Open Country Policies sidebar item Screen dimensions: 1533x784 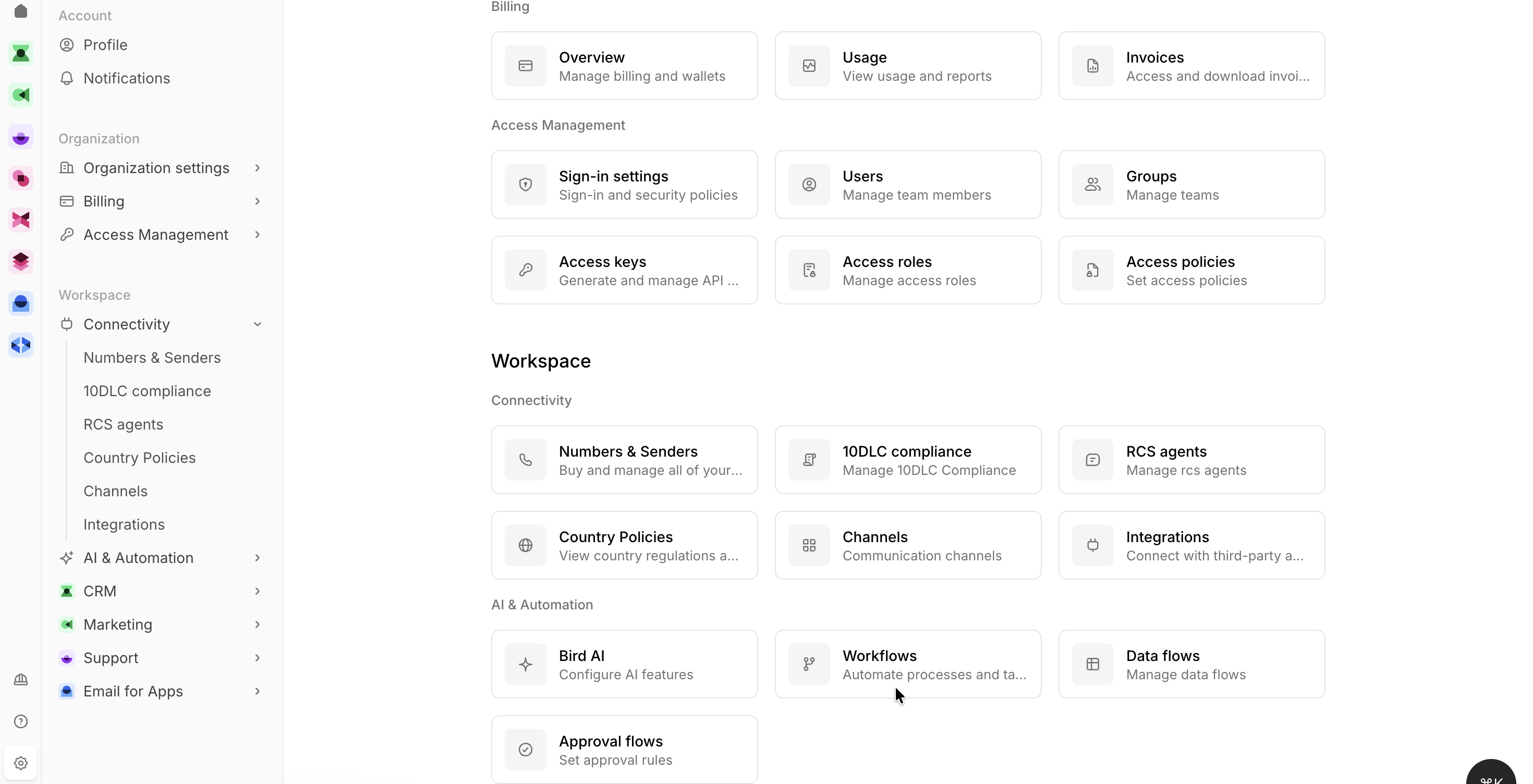(x=139, y=458)
